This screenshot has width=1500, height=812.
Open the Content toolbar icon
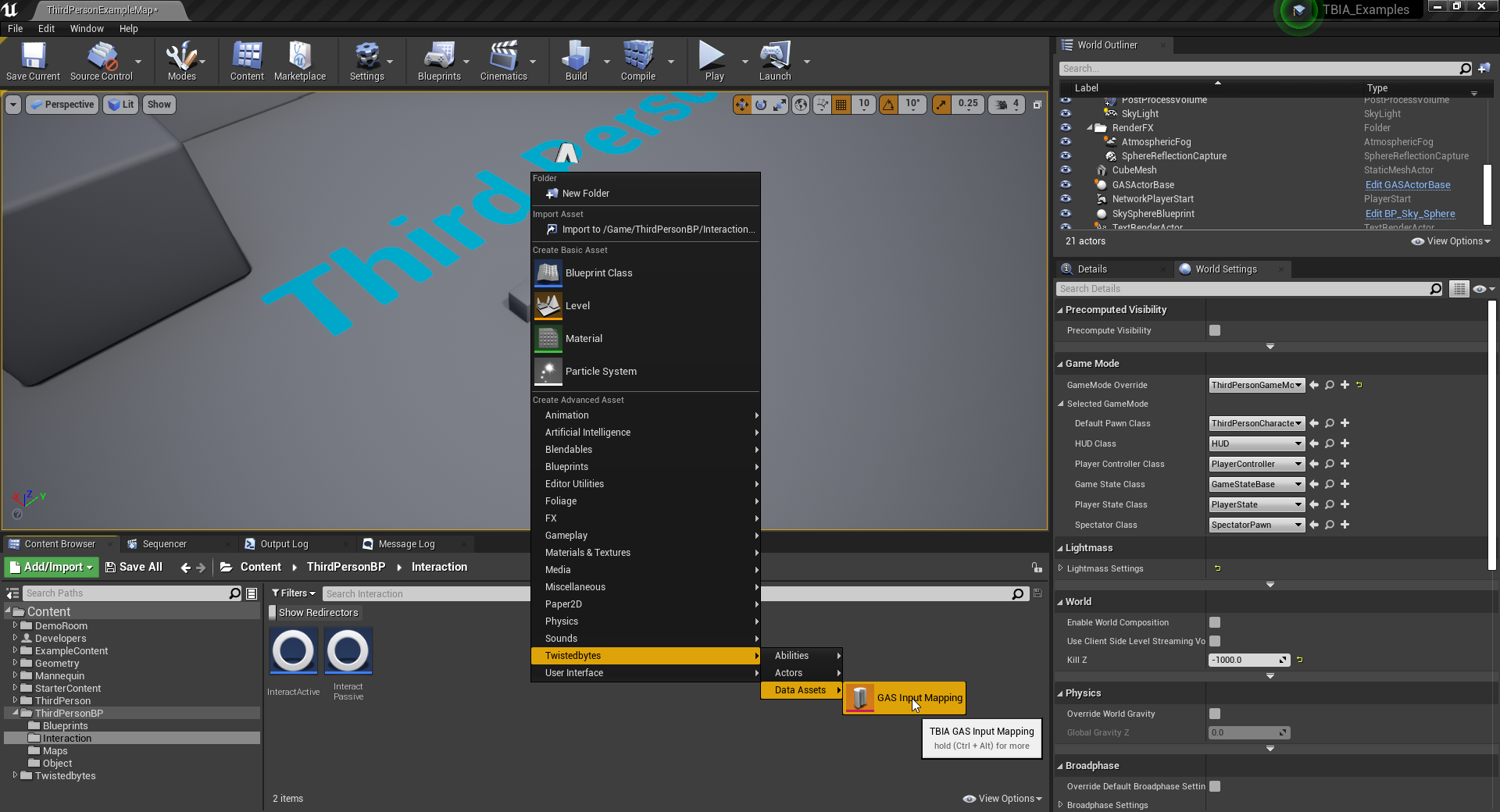(x=247, y=61)
